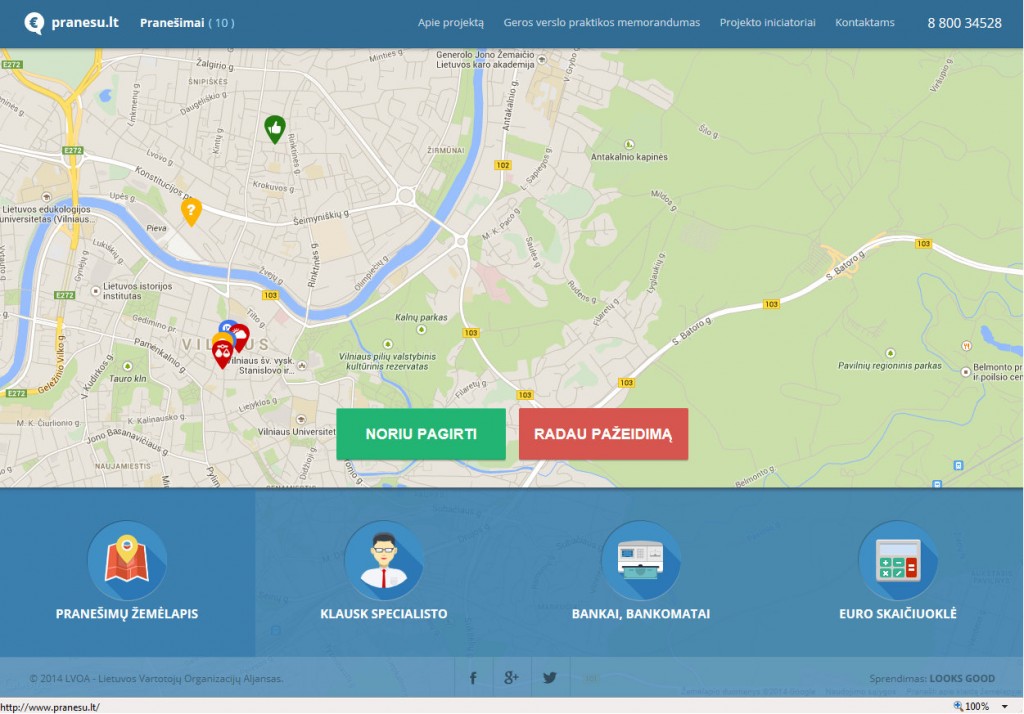Expand the 100% zoom level dropdown arrow
1024x714 pixels.
point(1004,707)
